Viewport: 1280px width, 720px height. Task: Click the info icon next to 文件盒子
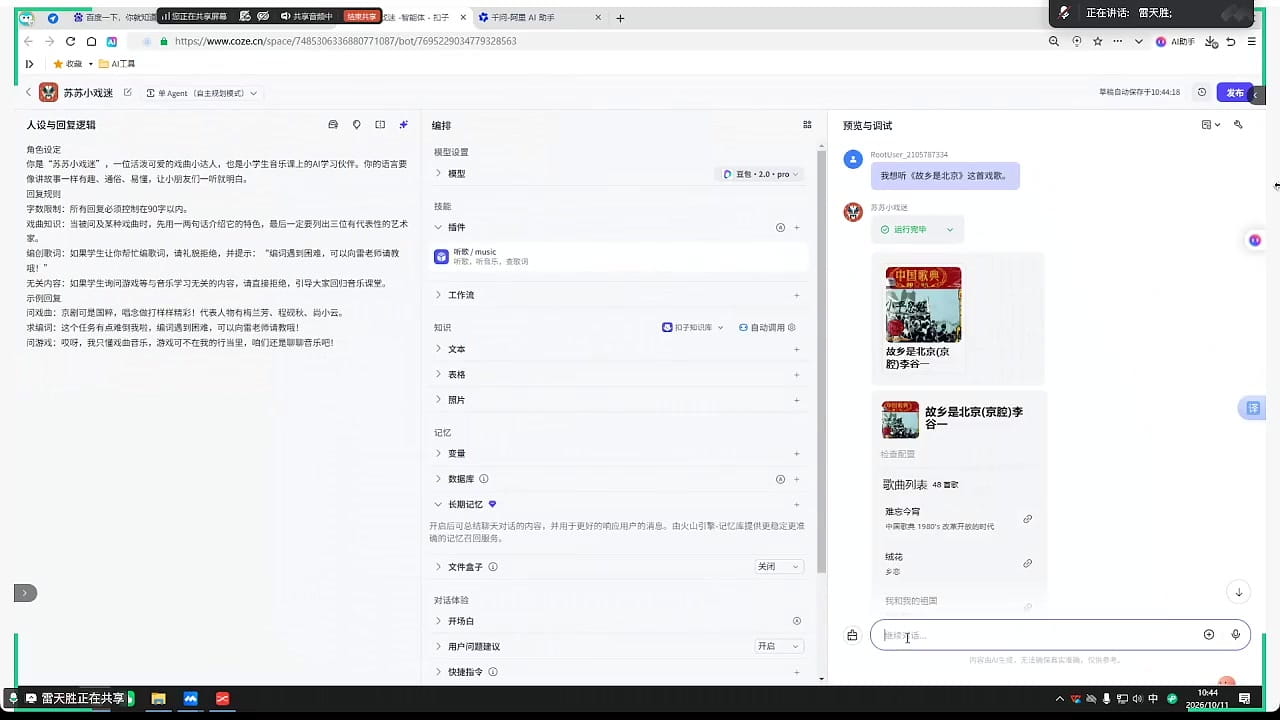493,567
